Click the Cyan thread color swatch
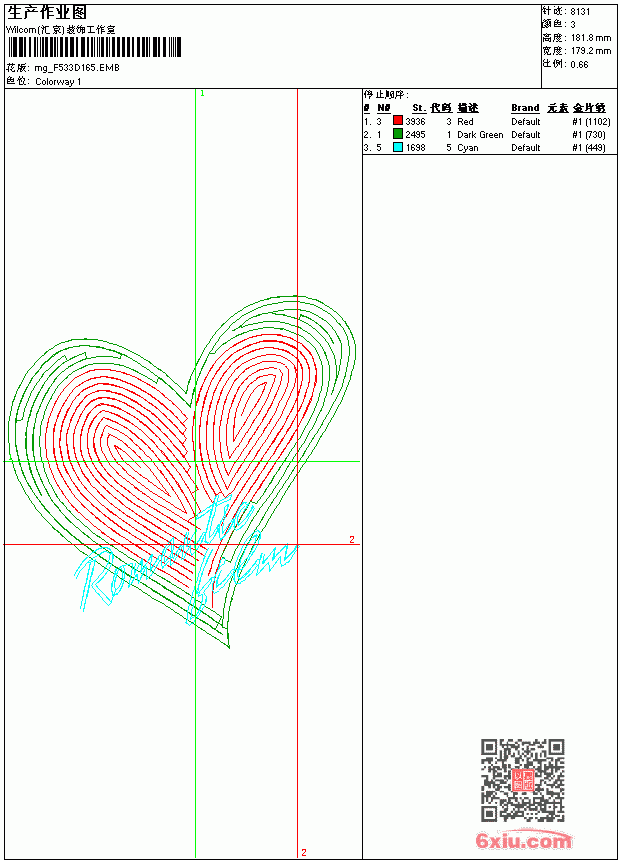Image resolution: width=620 pixels, height=860 pixels. [x=398, y=147]
